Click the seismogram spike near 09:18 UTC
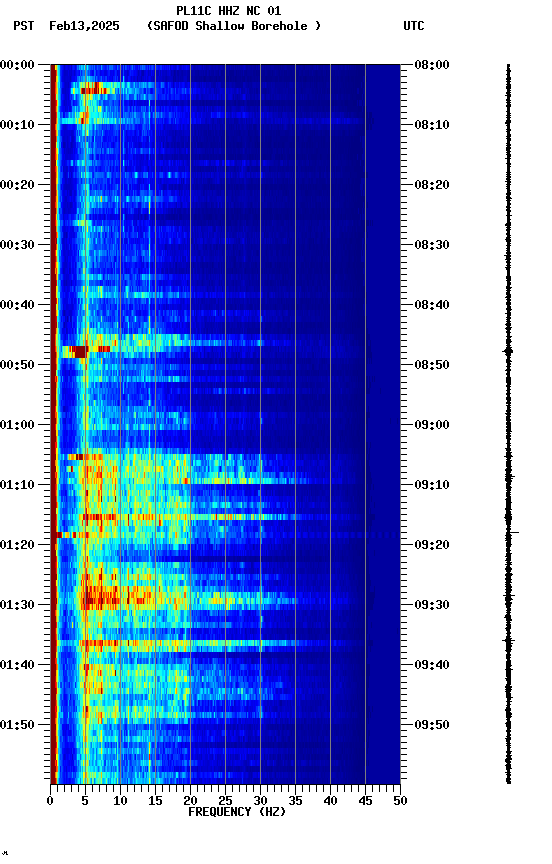The height and width of the screenshot is (864, 552). (x=513, y=532)
